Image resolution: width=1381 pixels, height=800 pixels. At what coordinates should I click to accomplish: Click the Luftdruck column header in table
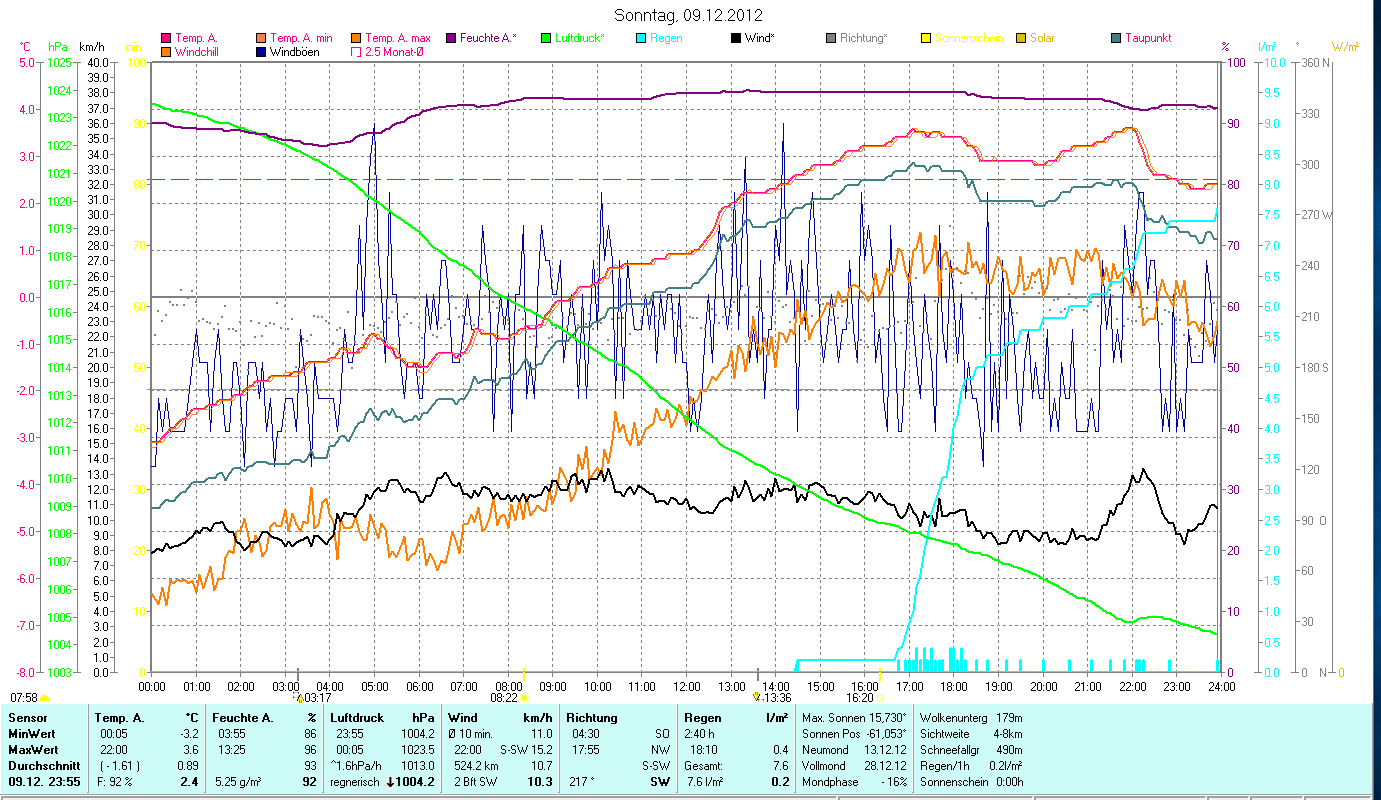(358, 718)
